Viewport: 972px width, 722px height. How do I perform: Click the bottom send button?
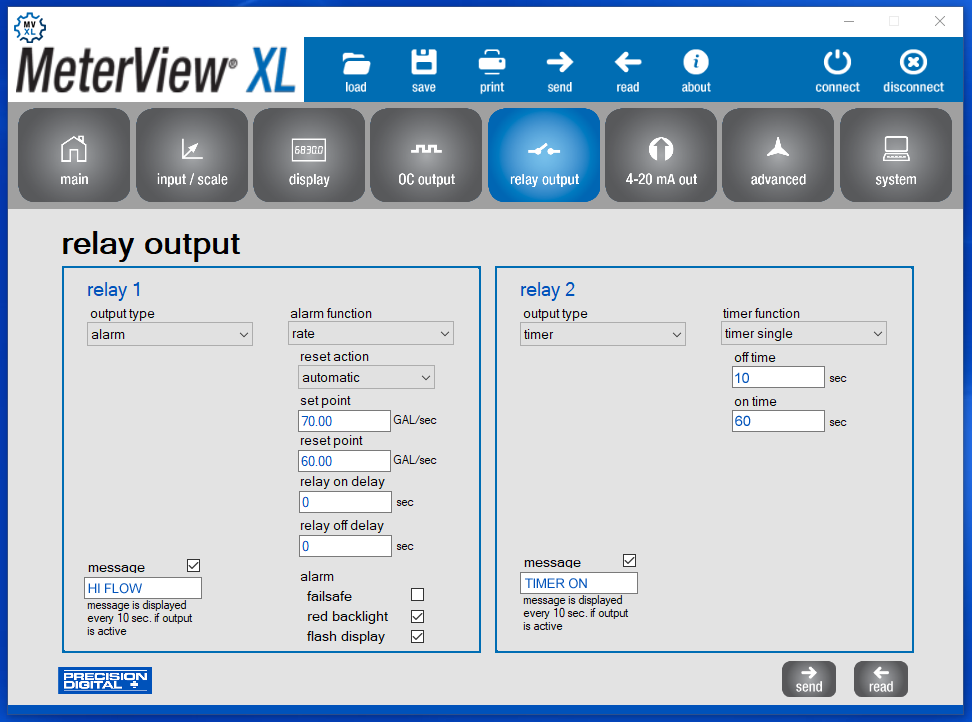808,679
